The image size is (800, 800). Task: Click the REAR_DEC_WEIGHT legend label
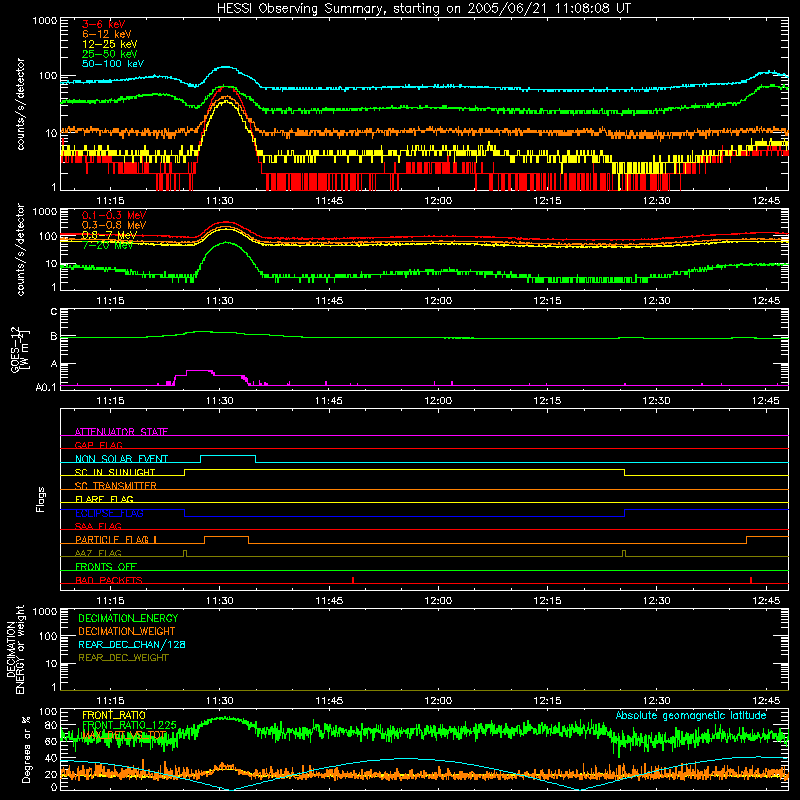coord(123,658)
